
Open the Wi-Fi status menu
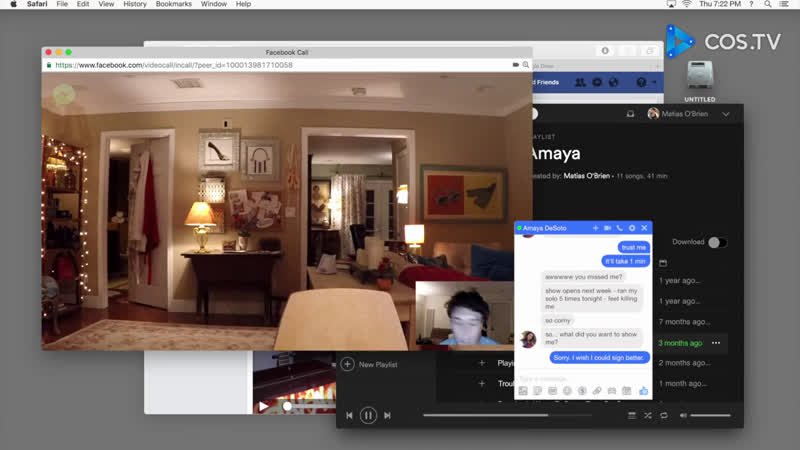pyautogui.click(x=687, y=4)
